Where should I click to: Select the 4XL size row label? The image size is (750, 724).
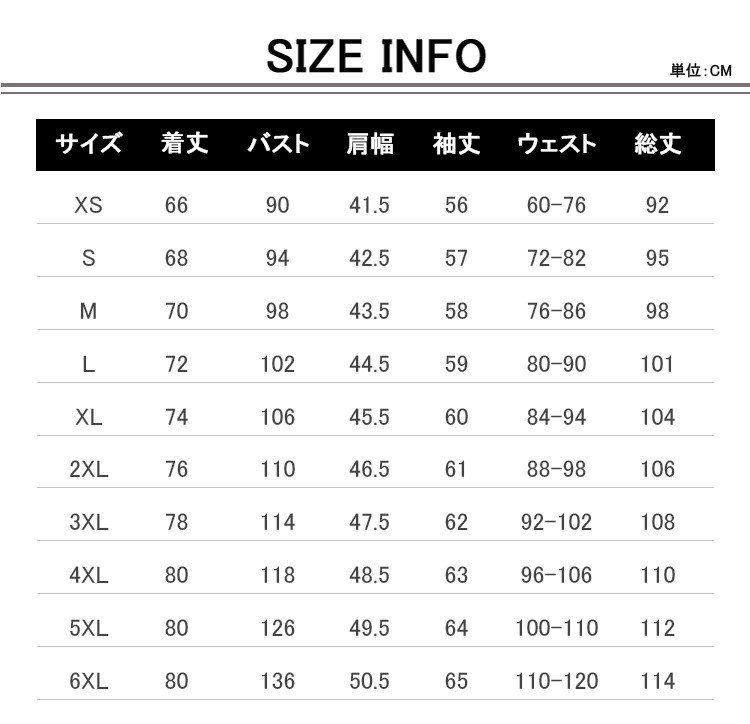tap(89, 575)
